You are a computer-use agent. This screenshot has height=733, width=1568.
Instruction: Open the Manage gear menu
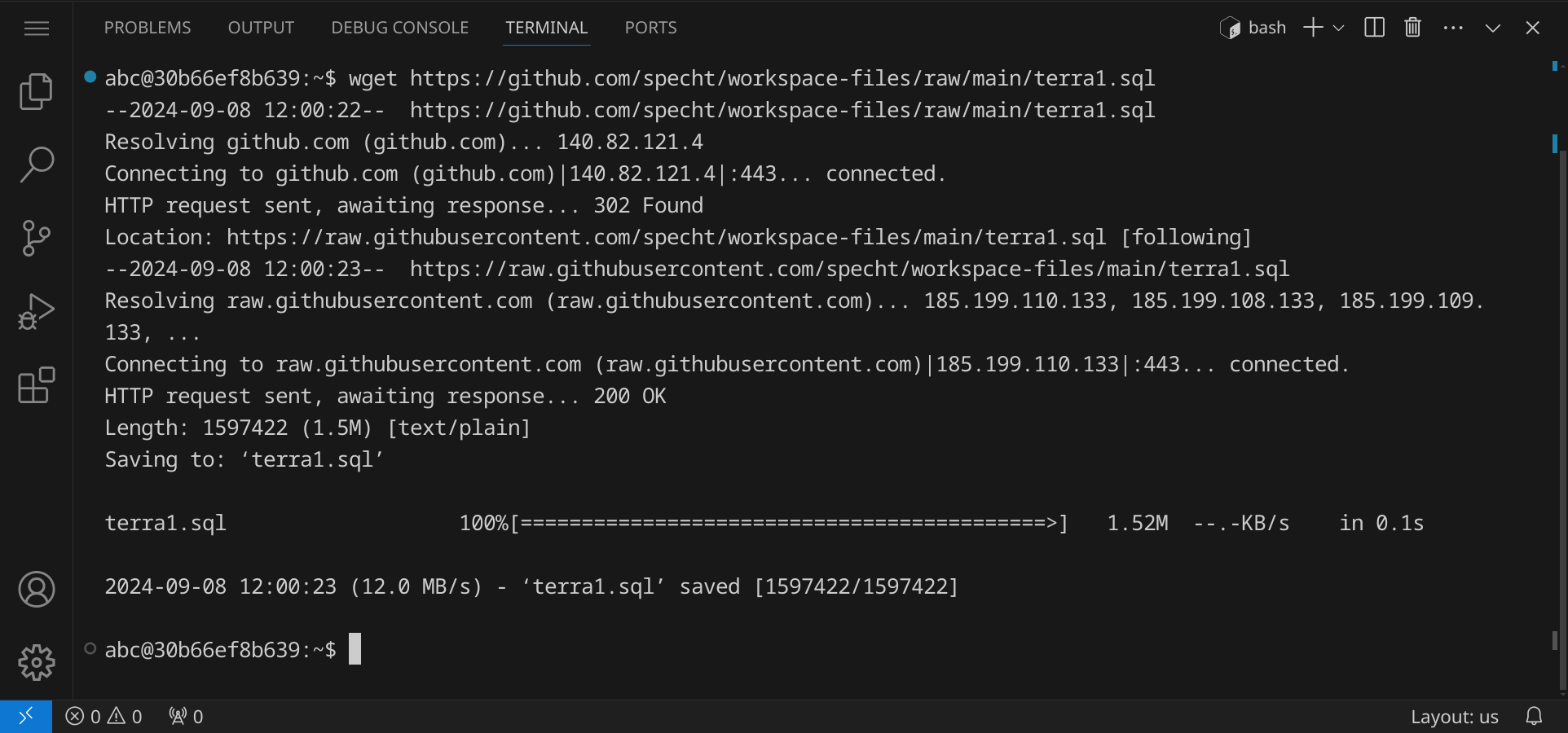[36, 662]
